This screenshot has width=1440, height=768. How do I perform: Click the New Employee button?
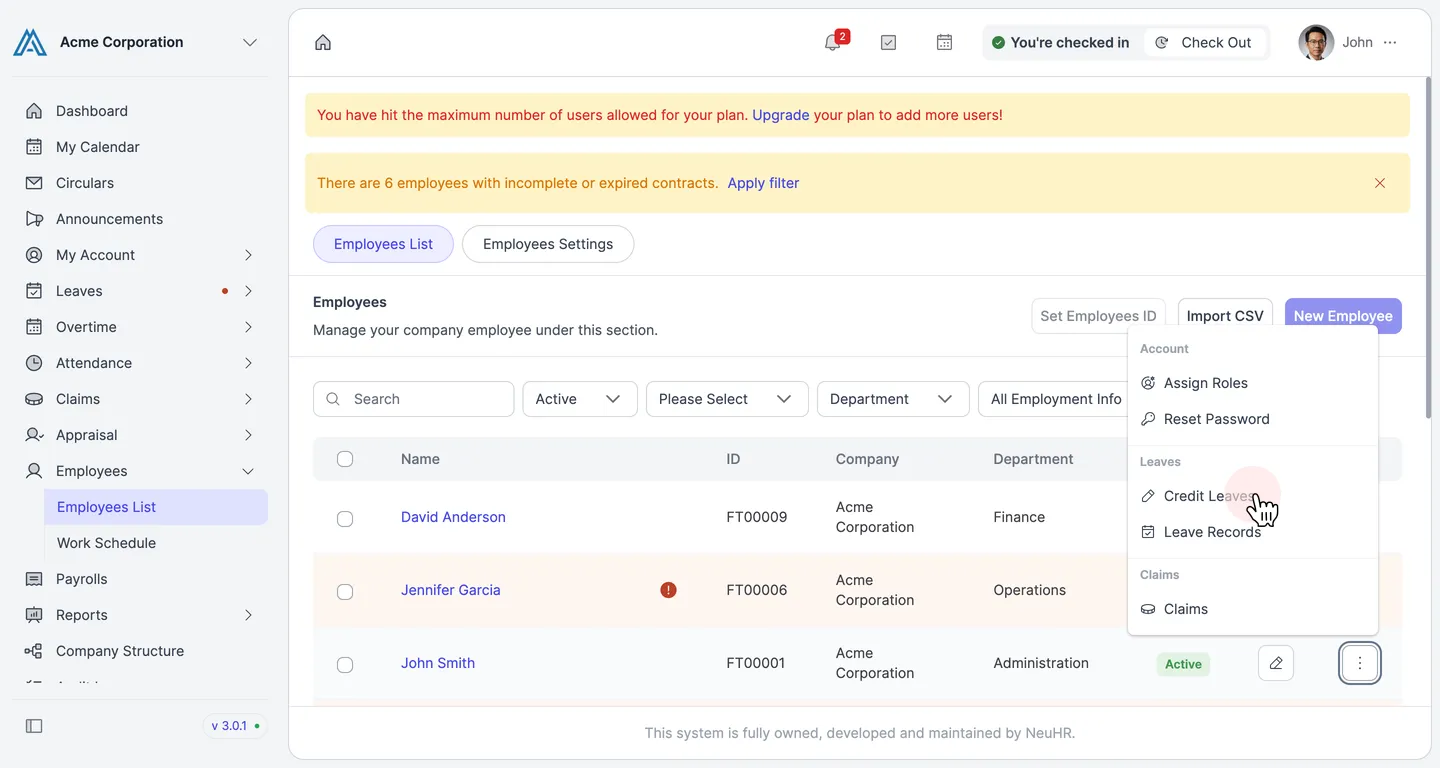(x=1343, y=316)
